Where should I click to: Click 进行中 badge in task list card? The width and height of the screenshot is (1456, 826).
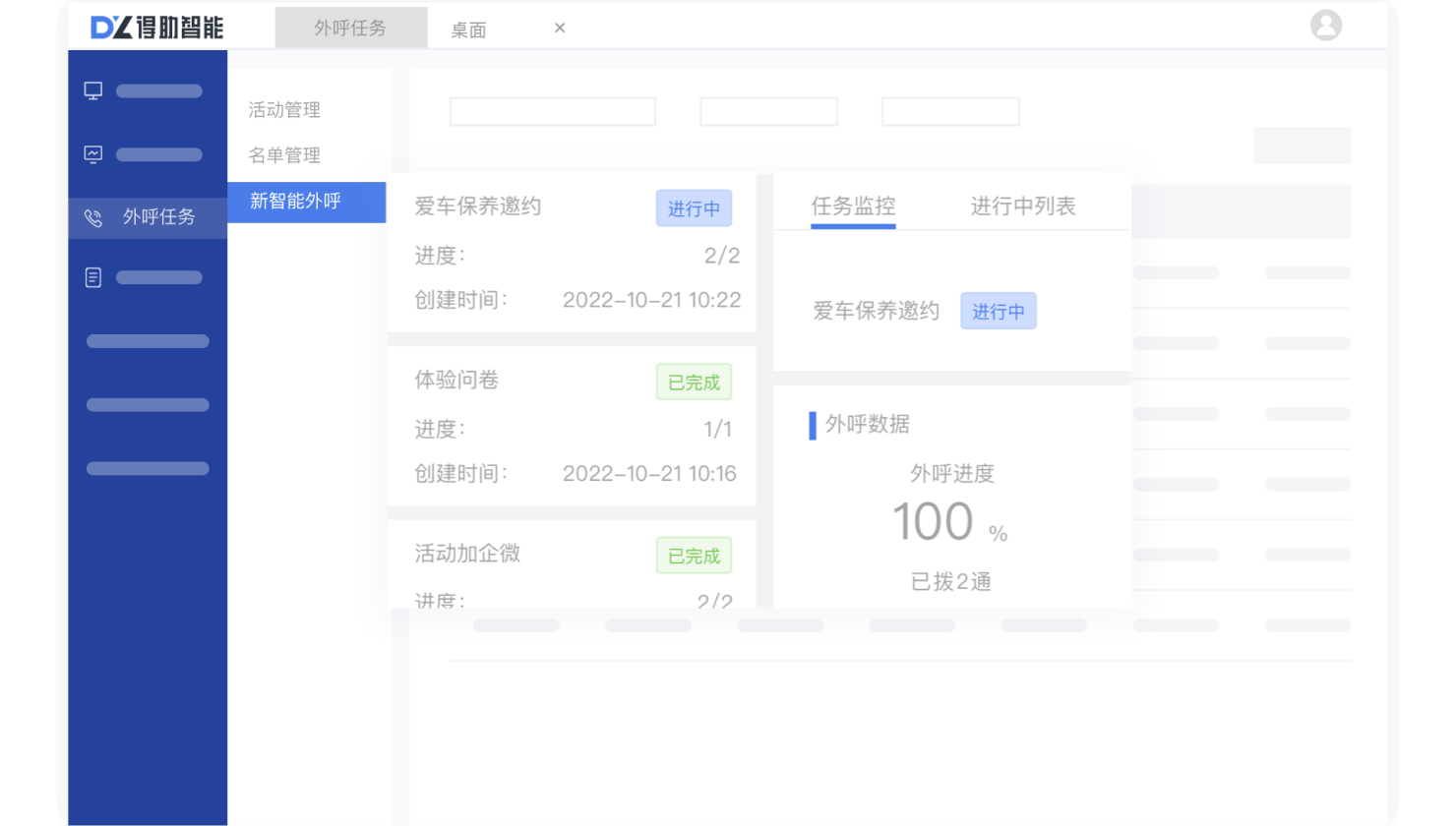click(x=694, y=208)
